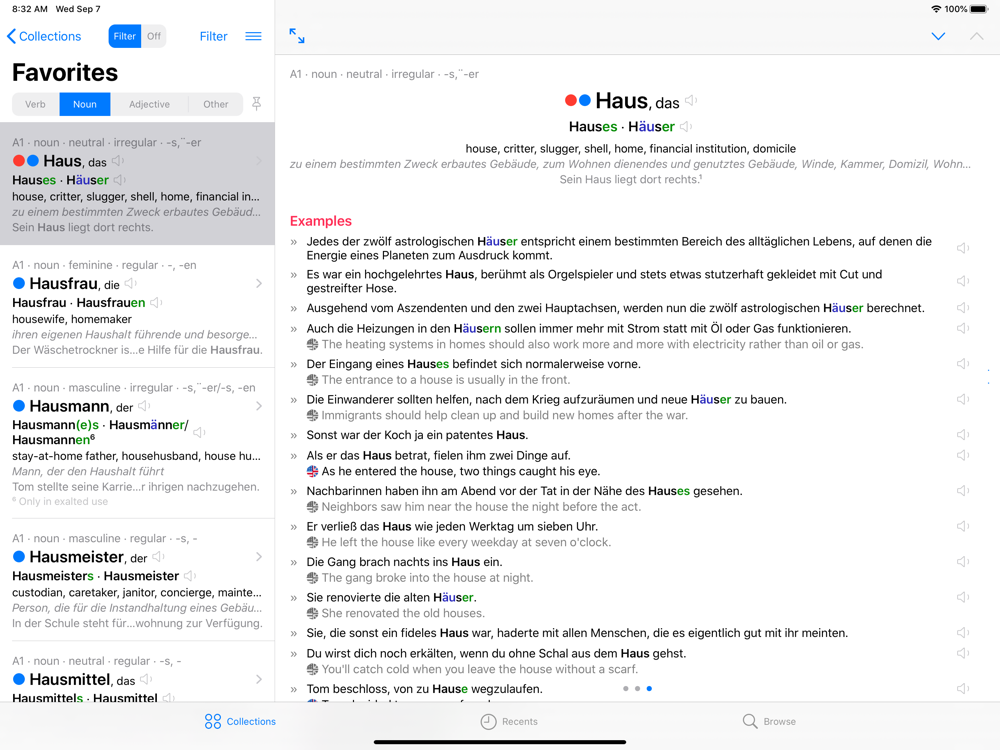Play audio for 'Auch die Heizungen' example

pos(963,328)
